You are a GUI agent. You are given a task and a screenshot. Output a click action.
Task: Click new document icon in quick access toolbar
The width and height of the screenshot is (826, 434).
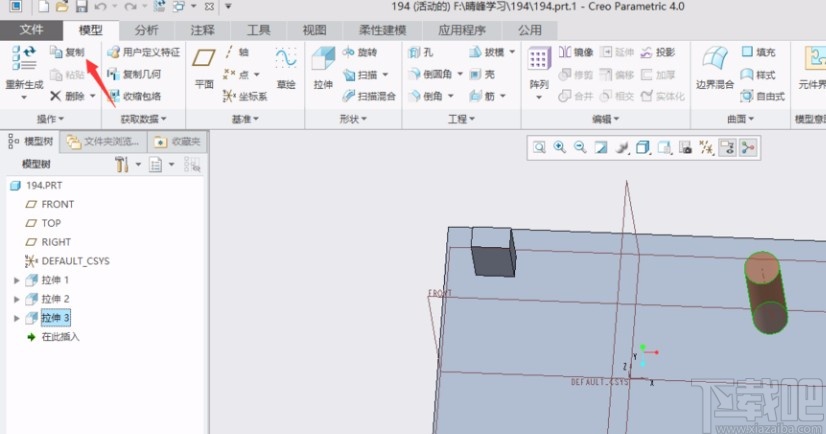click(x=44, y=7)
